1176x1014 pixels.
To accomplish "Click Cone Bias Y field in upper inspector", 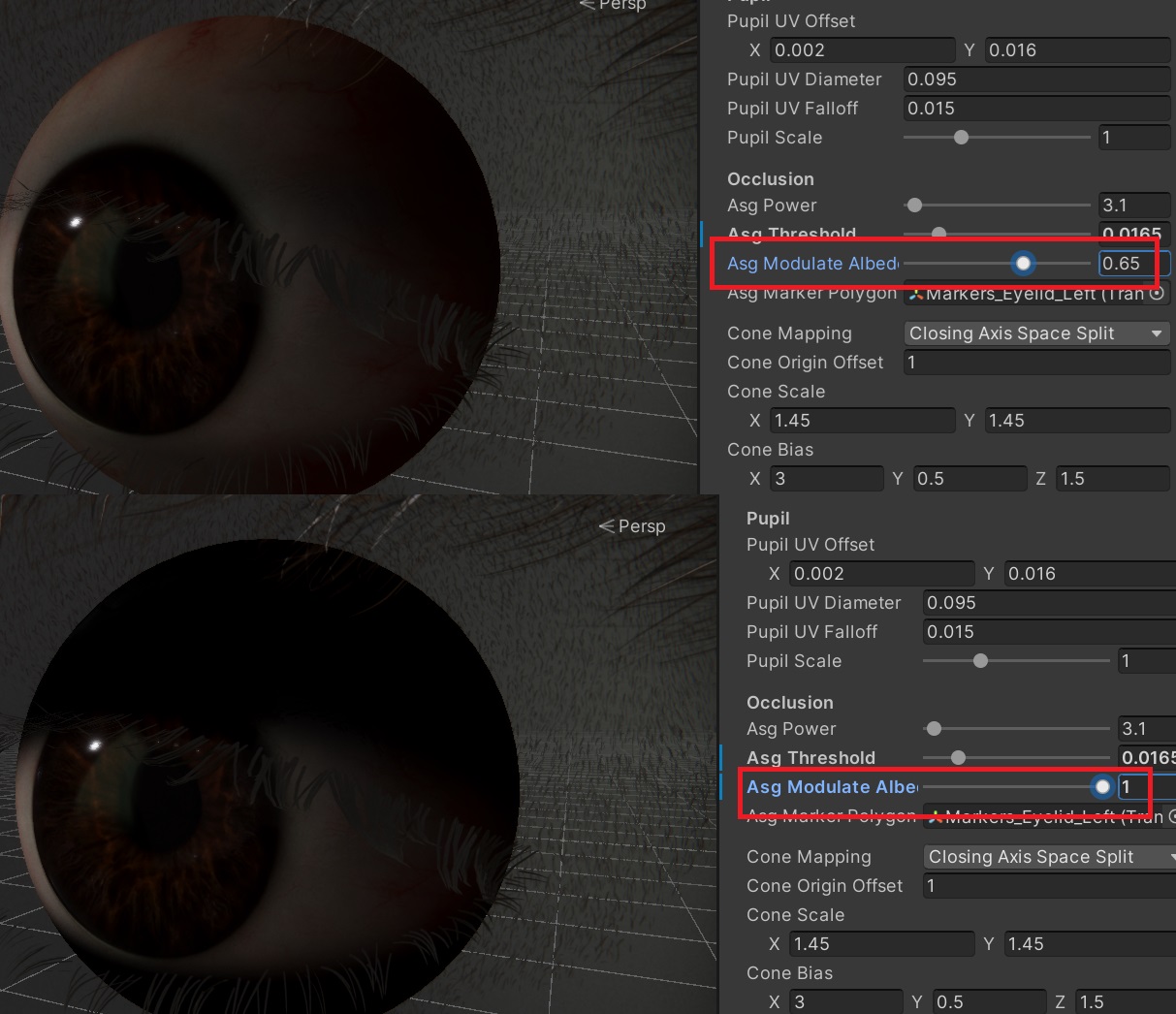I will [x=969, y=479].
